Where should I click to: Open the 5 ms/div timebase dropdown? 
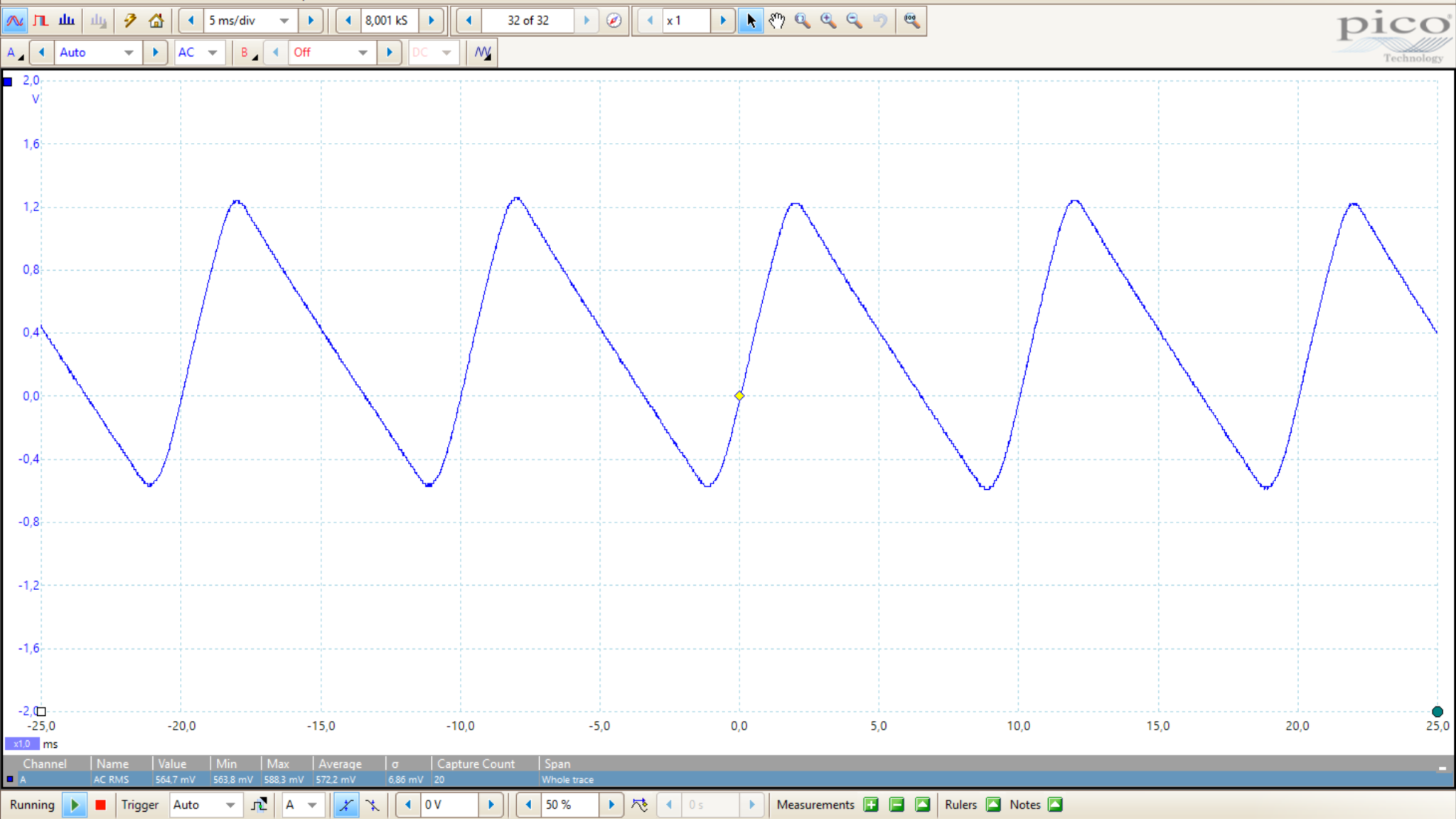click(284, 21)
